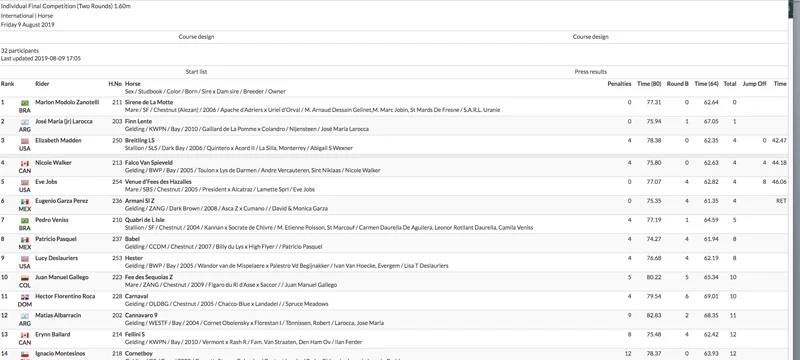Select rider Hector Florentino Roca
The height and width of the screenshot is (360, 800).
pyautogui.click(x=64, y=296)
